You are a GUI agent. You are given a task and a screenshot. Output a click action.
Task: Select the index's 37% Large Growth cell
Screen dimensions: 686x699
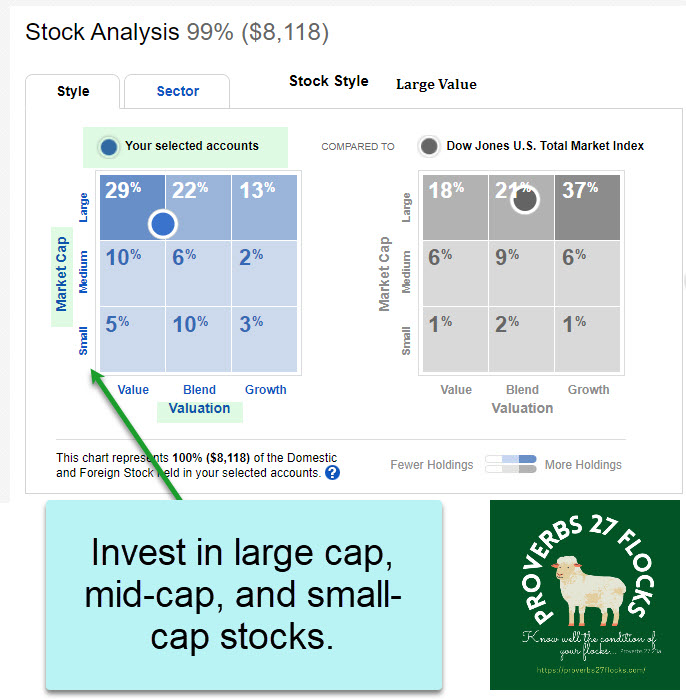point(588,207)
